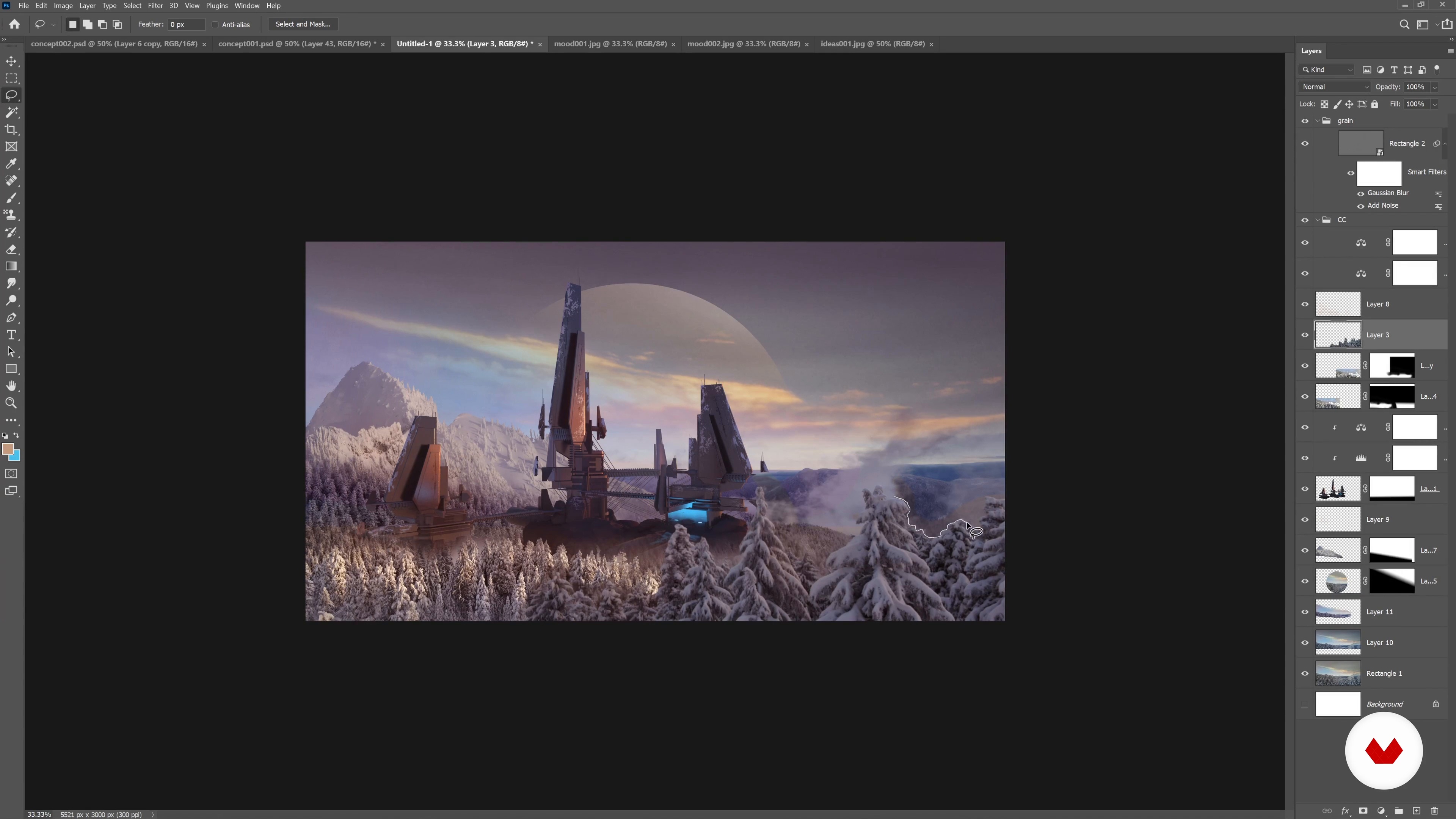
Task: Create a new layer
Action: [1417, 811]
